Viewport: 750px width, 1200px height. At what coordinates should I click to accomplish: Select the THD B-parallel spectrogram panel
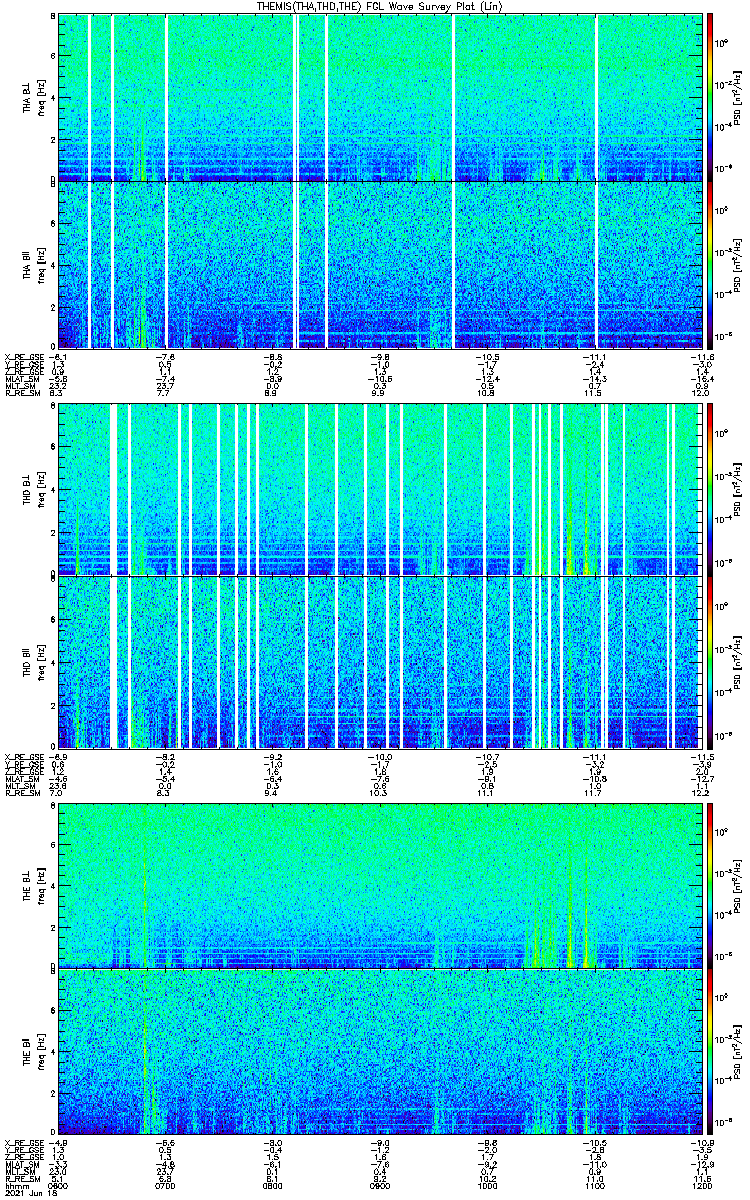pyautogui.click(x=380, y=662)
